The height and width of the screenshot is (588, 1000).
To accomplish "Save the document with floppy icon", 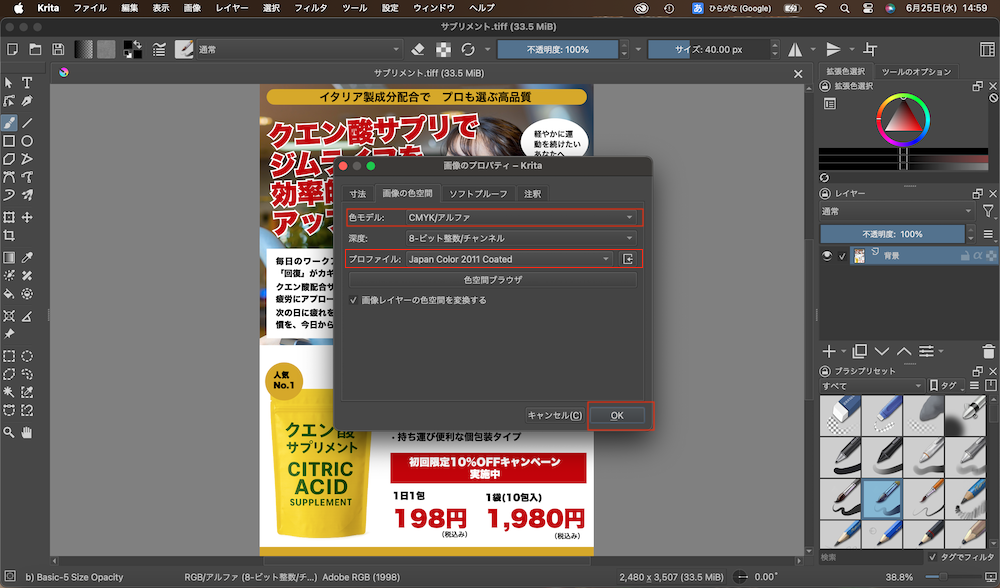I will (x=58, y=49).
